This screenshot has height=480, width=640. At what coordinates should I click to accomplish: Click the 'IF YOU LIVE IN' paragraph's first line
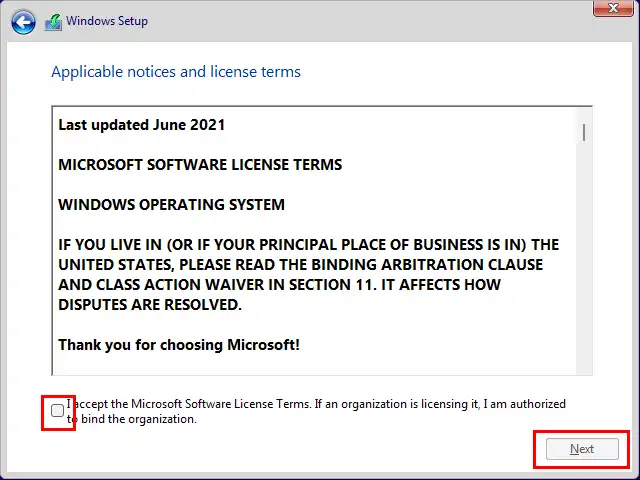click(309, 245)
